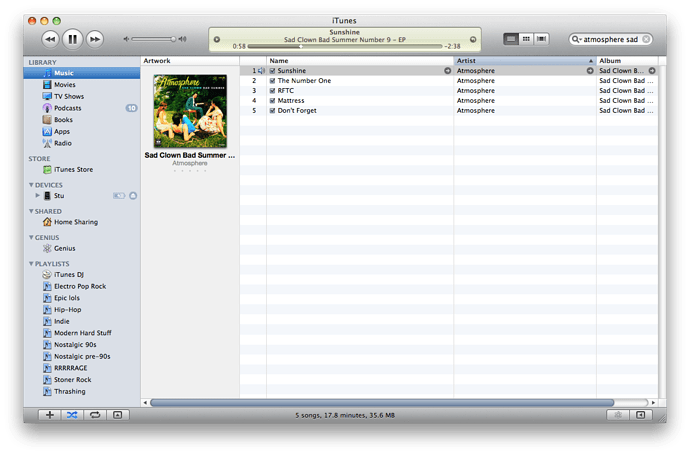The width and height of the screenshot is (690, 454).
Task: Collapse the Devices section
Action: pyautogui.click(x=31, y=185)
